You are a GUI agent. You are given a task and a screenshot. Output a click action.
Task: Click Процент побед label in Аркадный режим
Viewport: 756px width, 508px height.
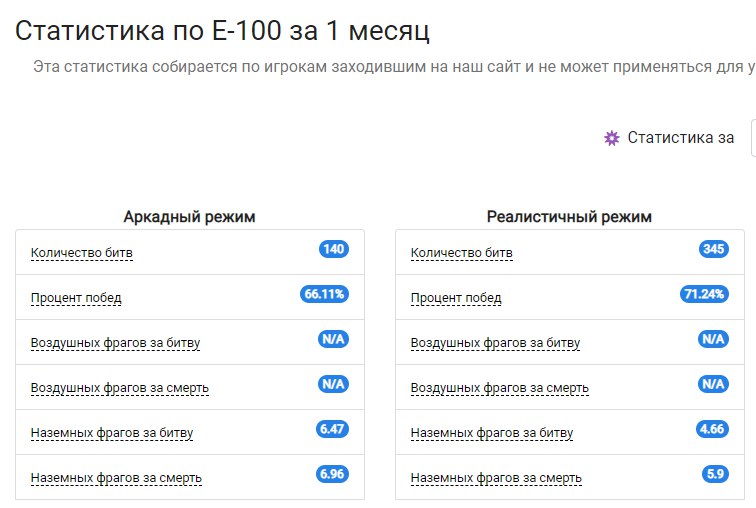pyautogui.click(x=76, y=298)
